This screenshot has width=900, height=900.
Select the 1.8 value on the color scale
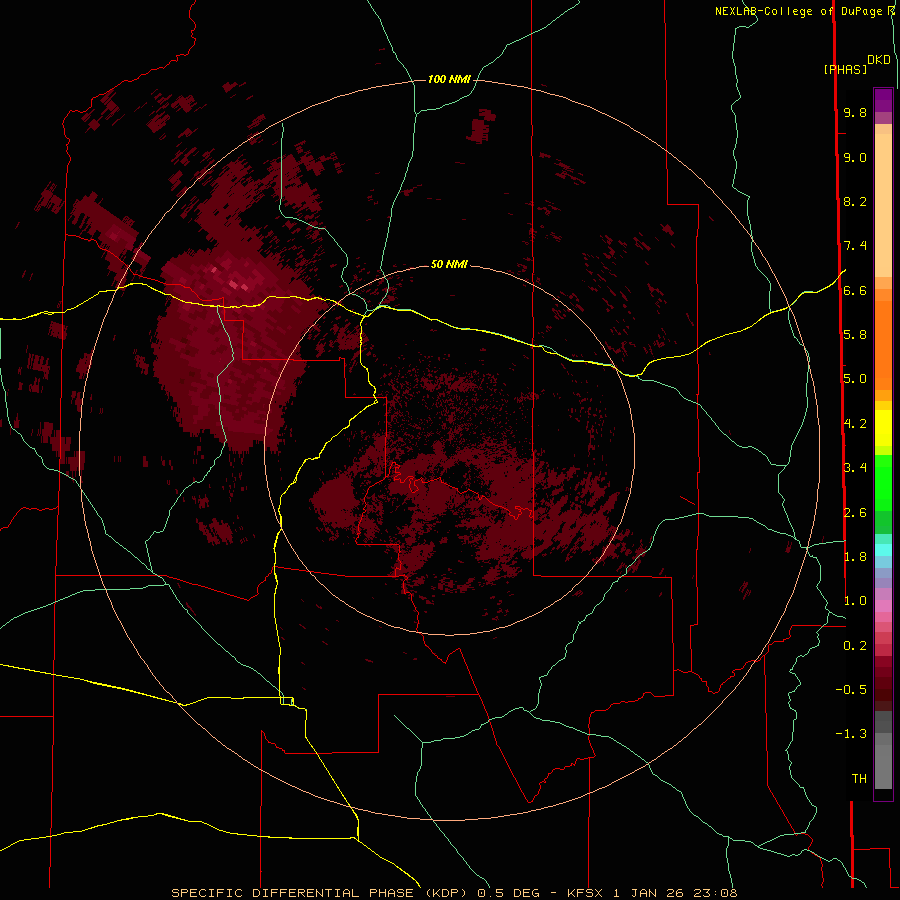tap(855, 557)
